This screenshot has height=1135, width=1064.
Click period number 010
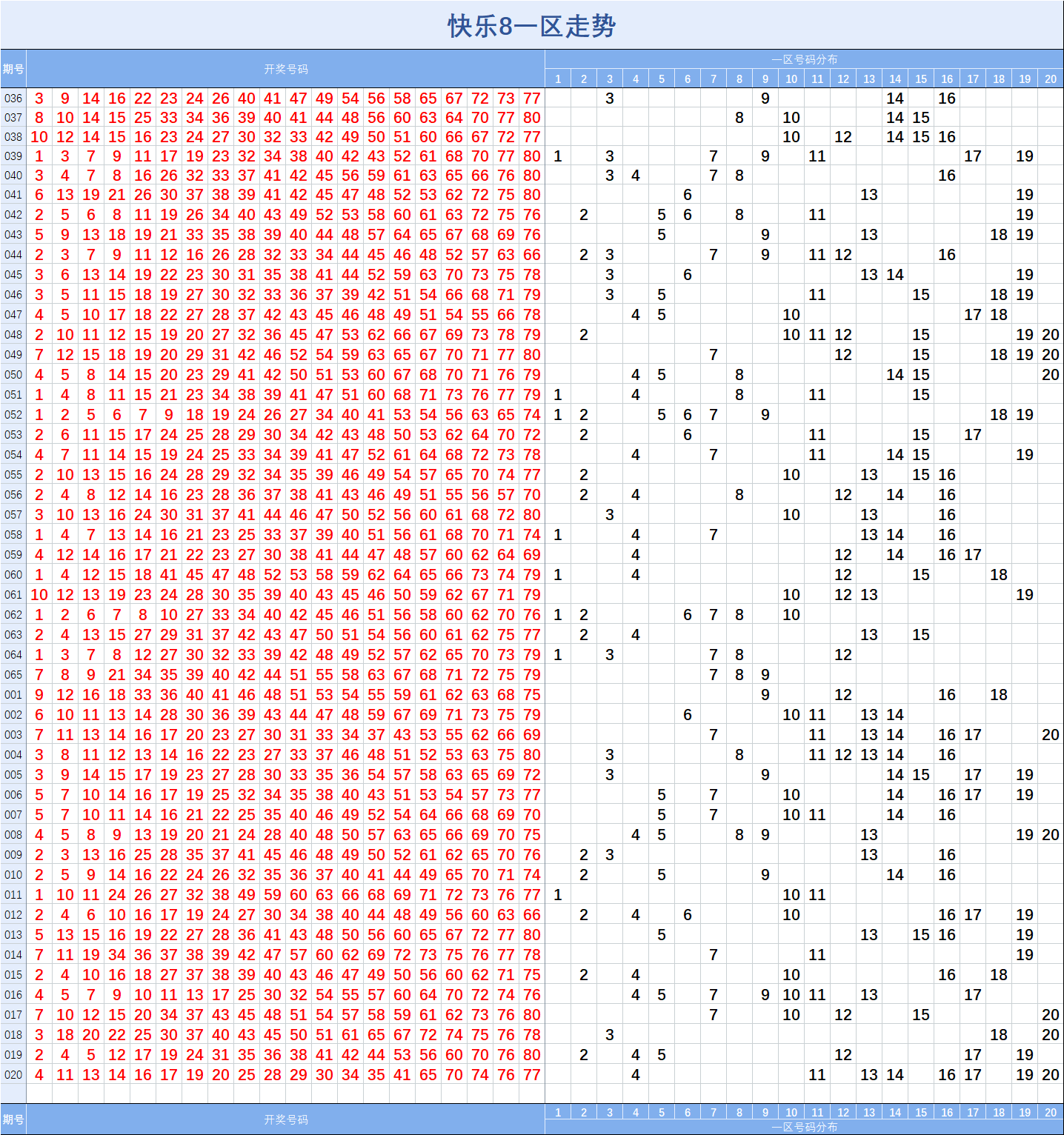[x=13, y=875]
